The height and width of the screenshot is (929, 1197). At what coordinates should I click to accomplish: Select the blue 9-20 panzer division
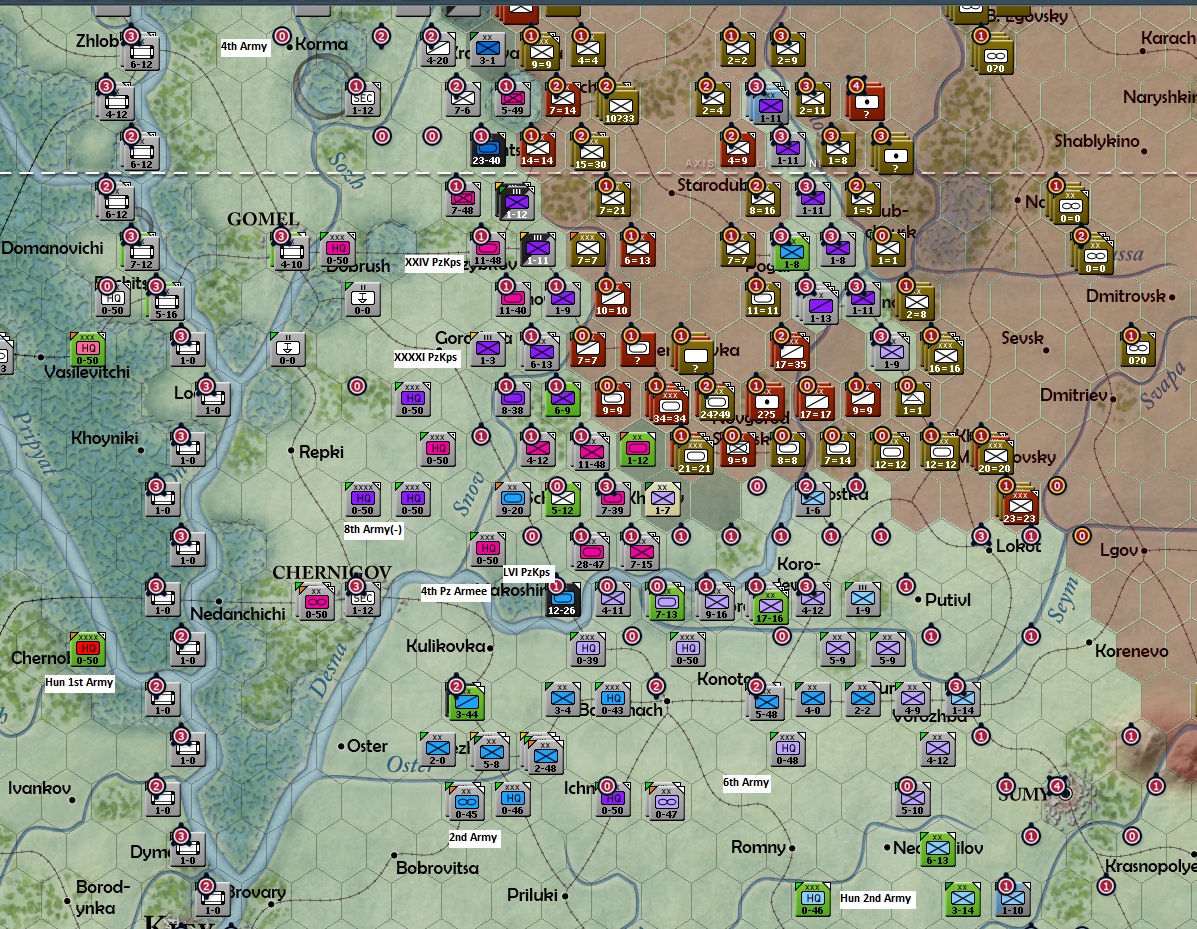[x=512, y=500]
